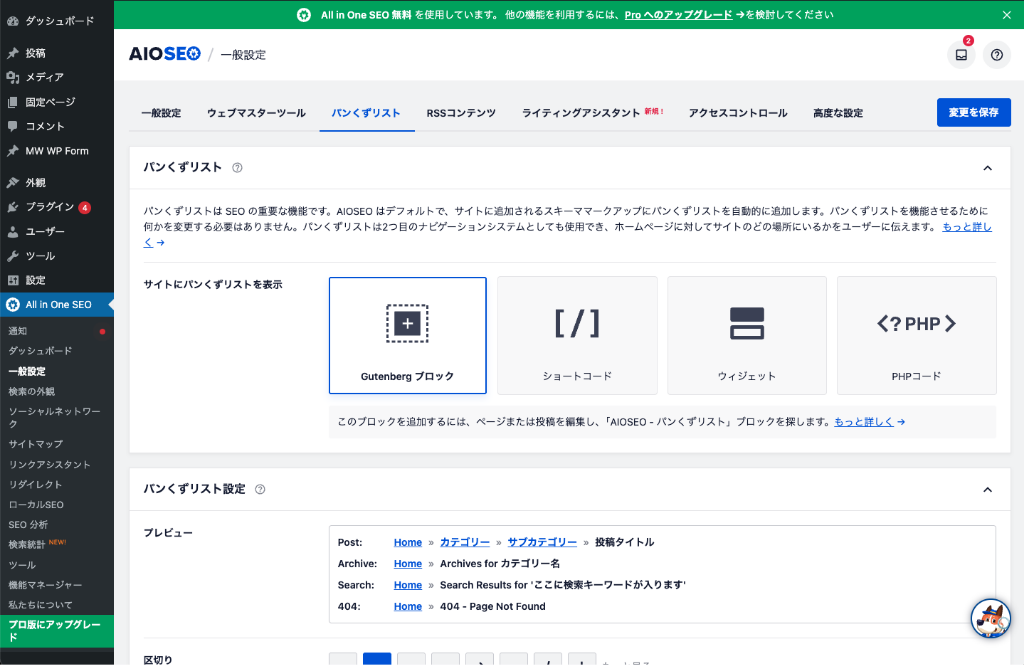1024x665 pixels.
Task: Click Home link in the 404 preview row
Action: [x=408, y=606]
